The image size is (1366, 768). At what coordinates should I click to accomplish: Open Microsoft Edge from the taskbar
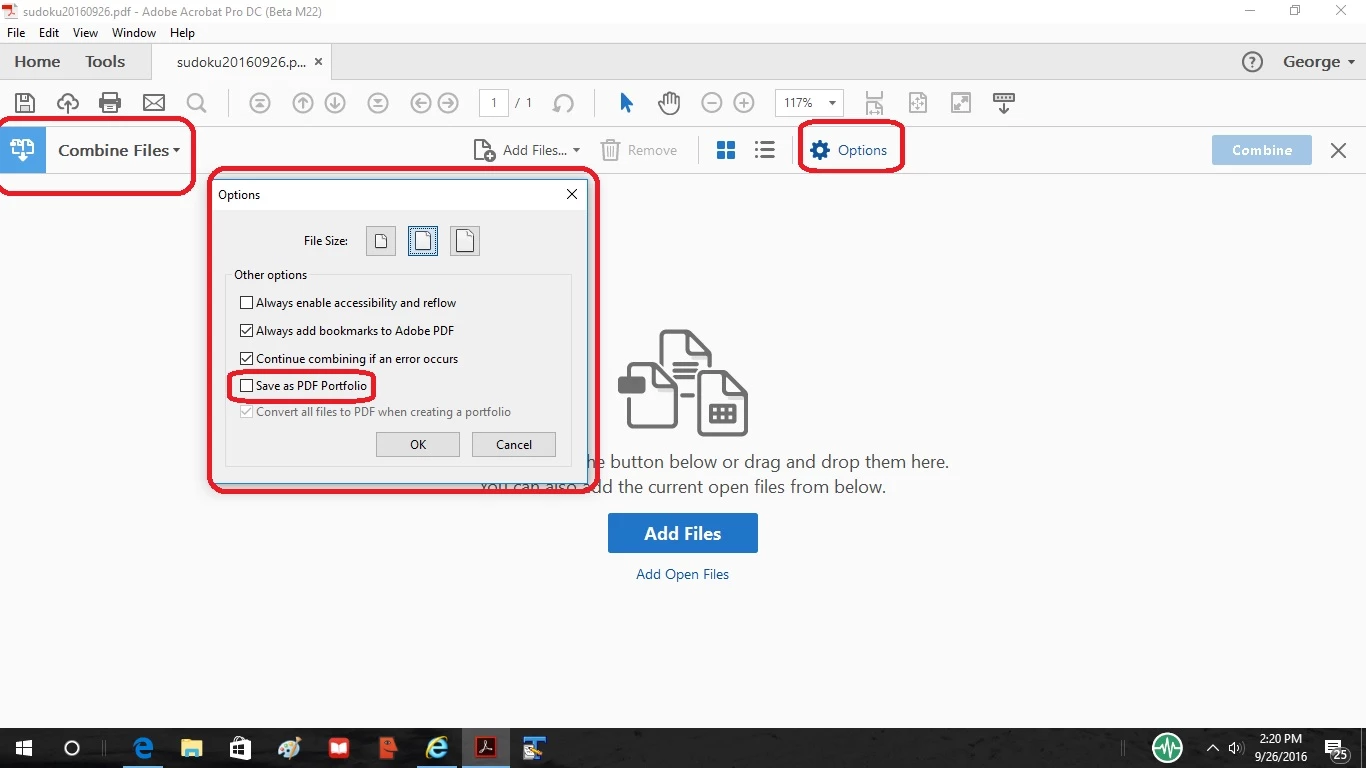[x=143, y=748]
